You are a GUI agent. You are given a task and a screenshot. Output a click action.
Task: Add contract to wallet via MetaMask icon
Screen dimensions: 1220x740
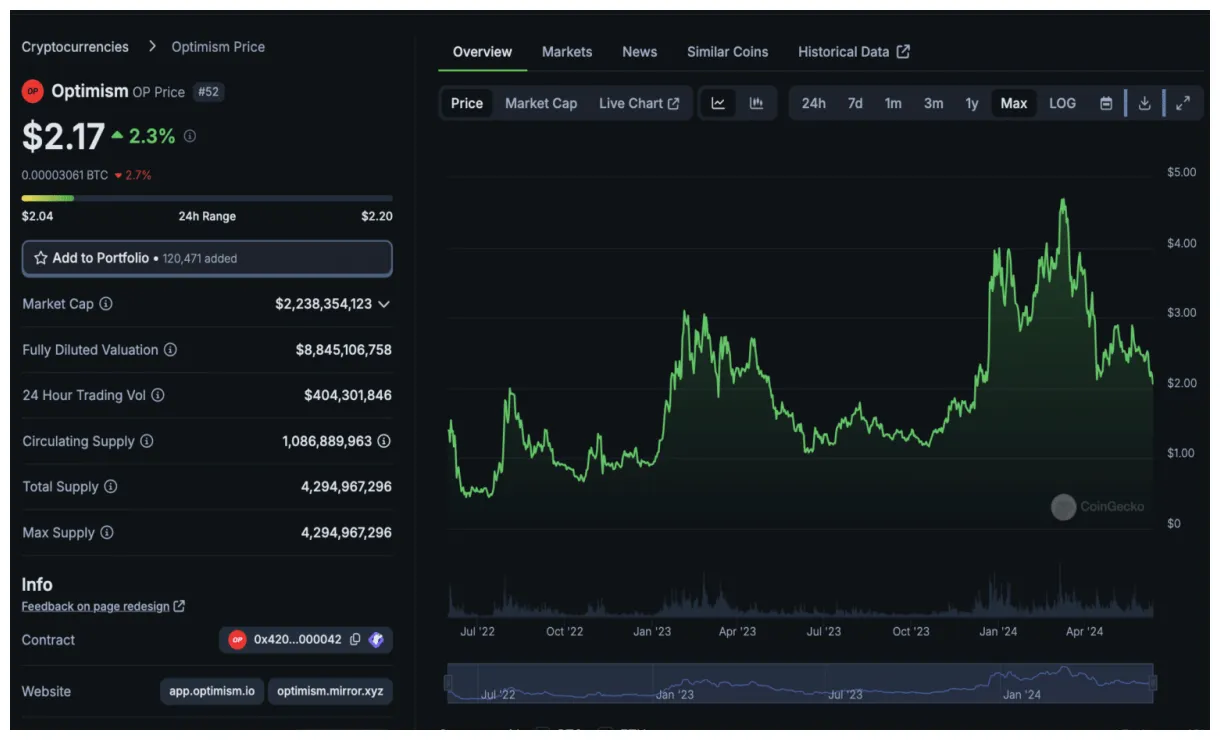[376, 640]
